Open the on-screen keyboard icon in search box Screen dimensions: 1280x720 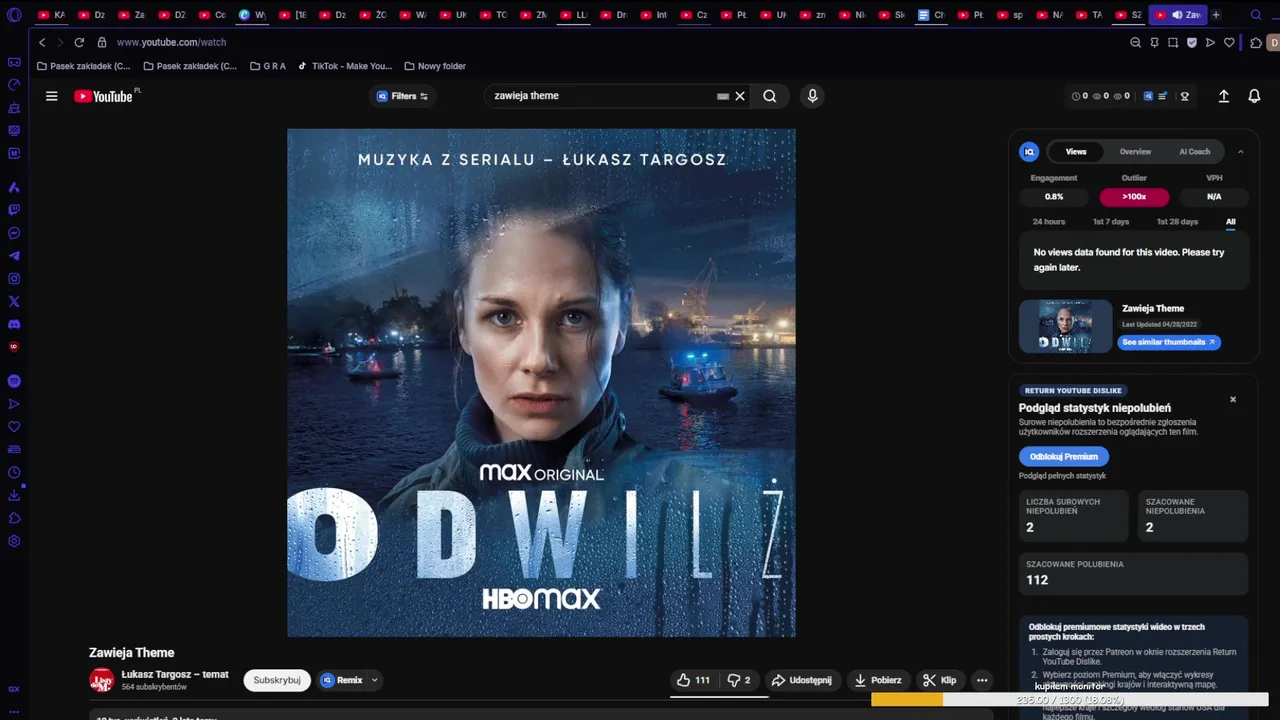coord(722,96)
